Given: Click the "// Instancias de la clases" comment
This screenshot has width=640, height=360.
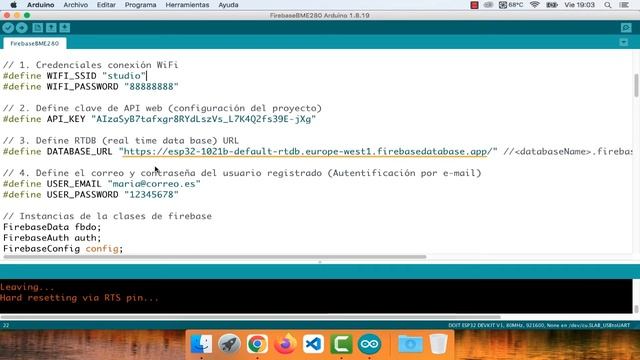Looking at the screenshot, I should [107, 216].
